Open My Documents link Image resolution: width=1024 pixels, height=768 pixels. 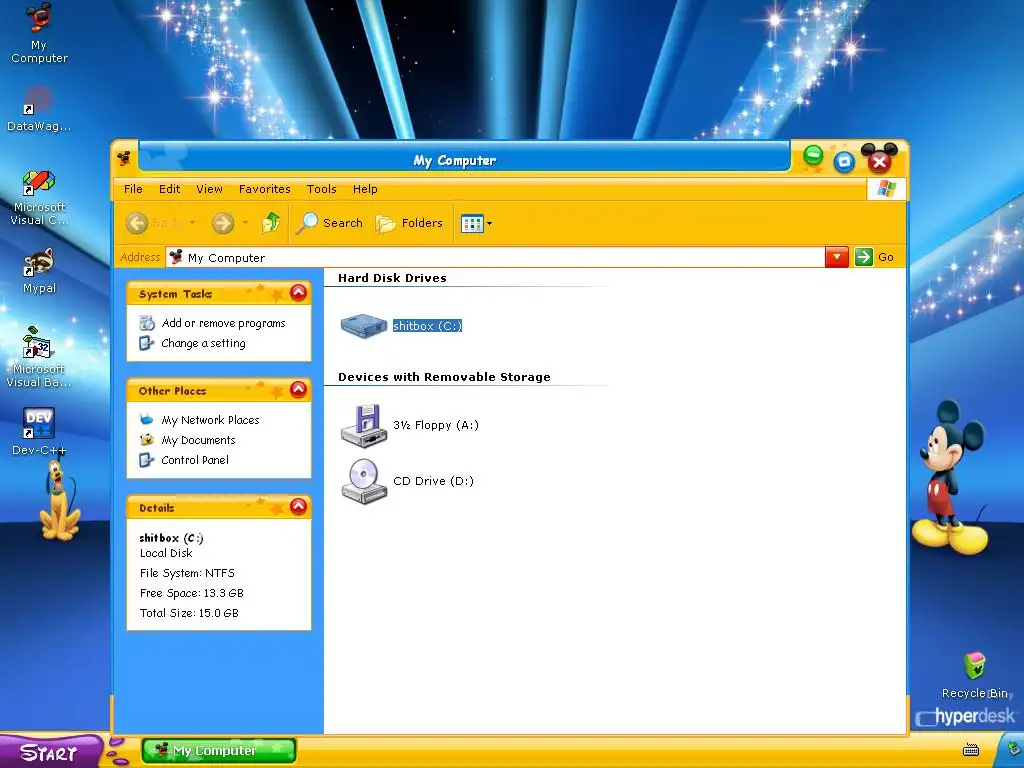pos(199,440)
